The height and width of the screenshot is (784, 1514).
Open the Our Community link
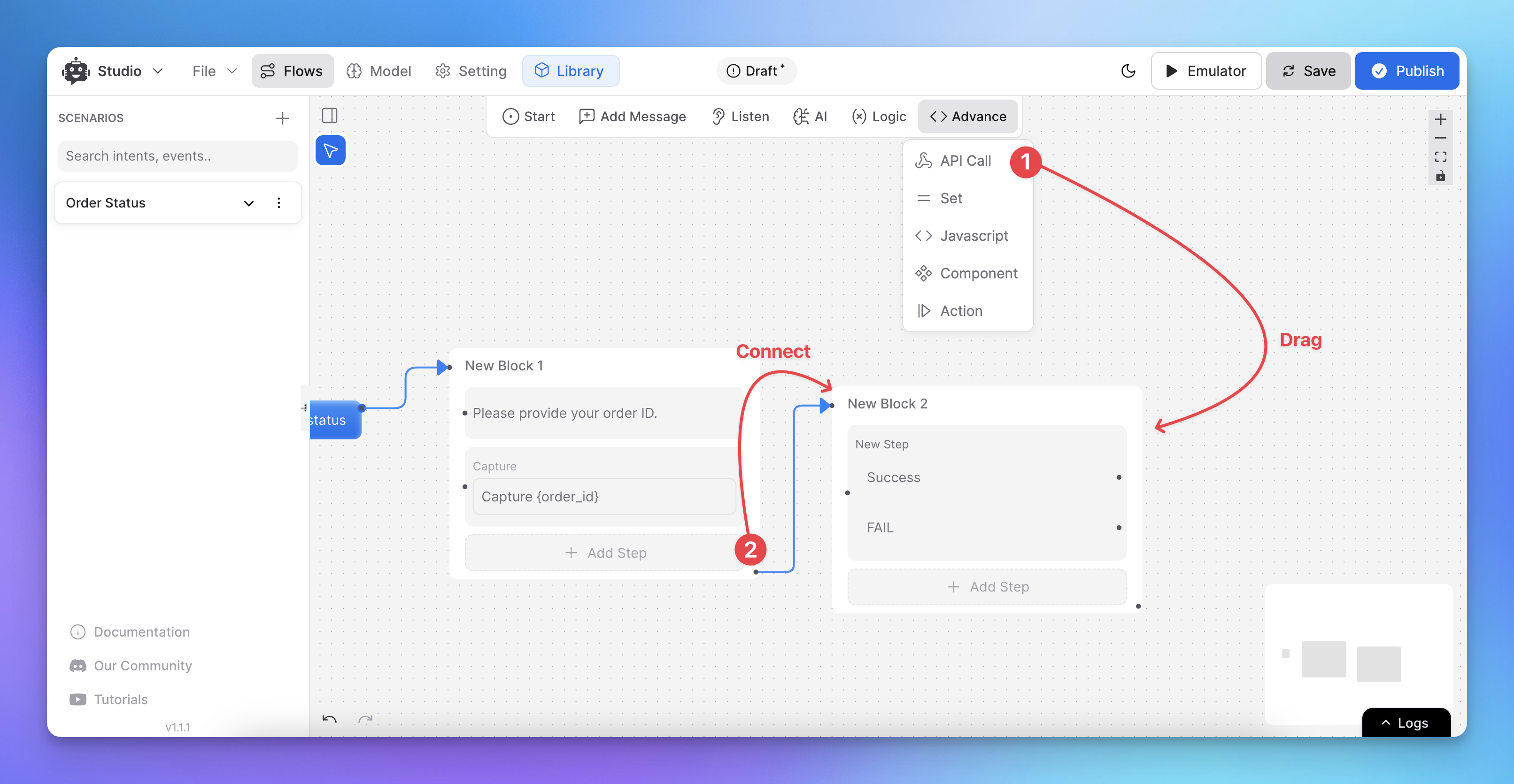131,666
